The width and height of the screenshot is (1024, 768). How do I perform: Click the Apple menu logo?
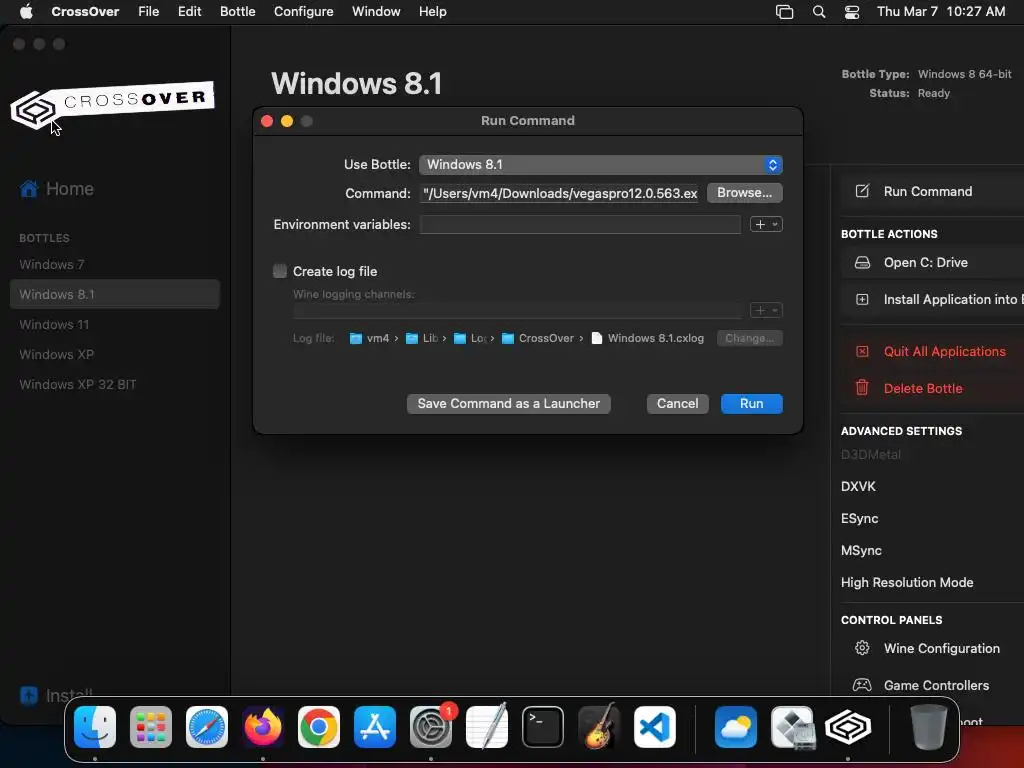pyautogui.click(x=26, y=11)
